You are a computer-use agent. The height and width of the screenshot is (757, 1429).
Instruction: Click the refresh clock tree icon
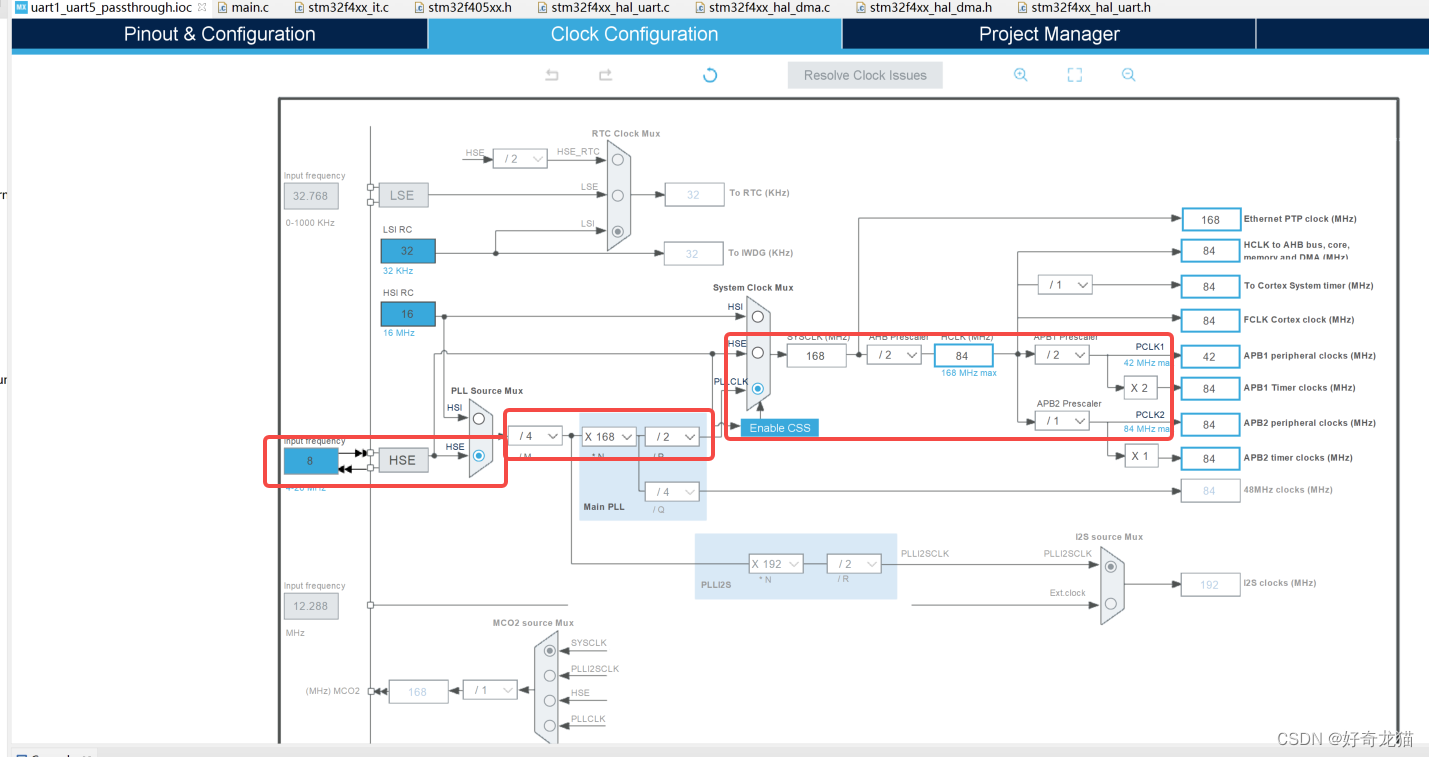[710, 75]
